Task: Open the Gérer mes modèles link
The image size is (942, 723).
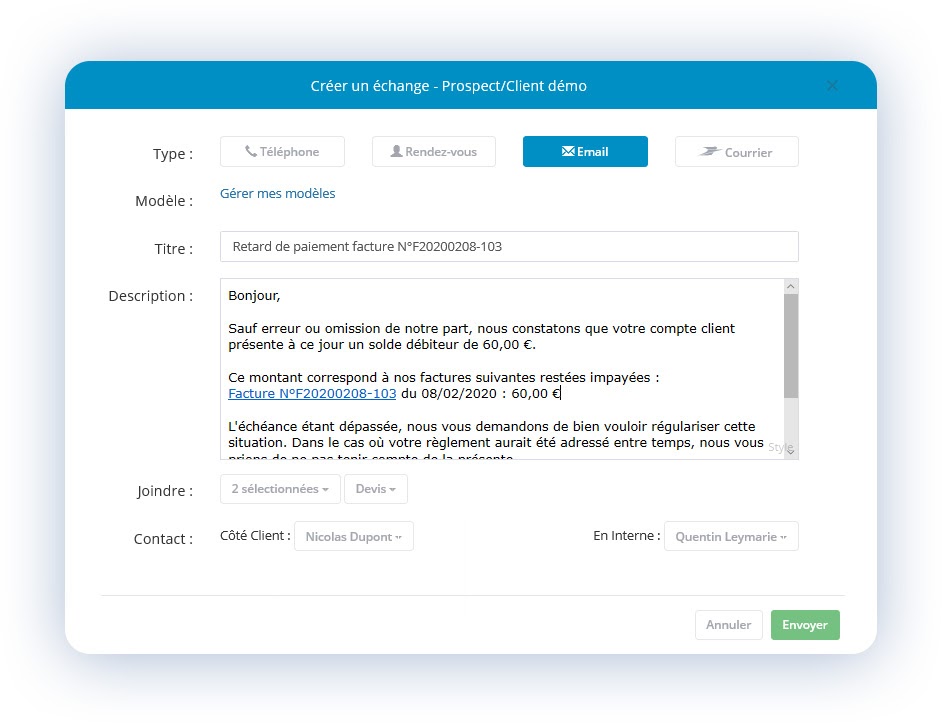Action: pos(278,194)
